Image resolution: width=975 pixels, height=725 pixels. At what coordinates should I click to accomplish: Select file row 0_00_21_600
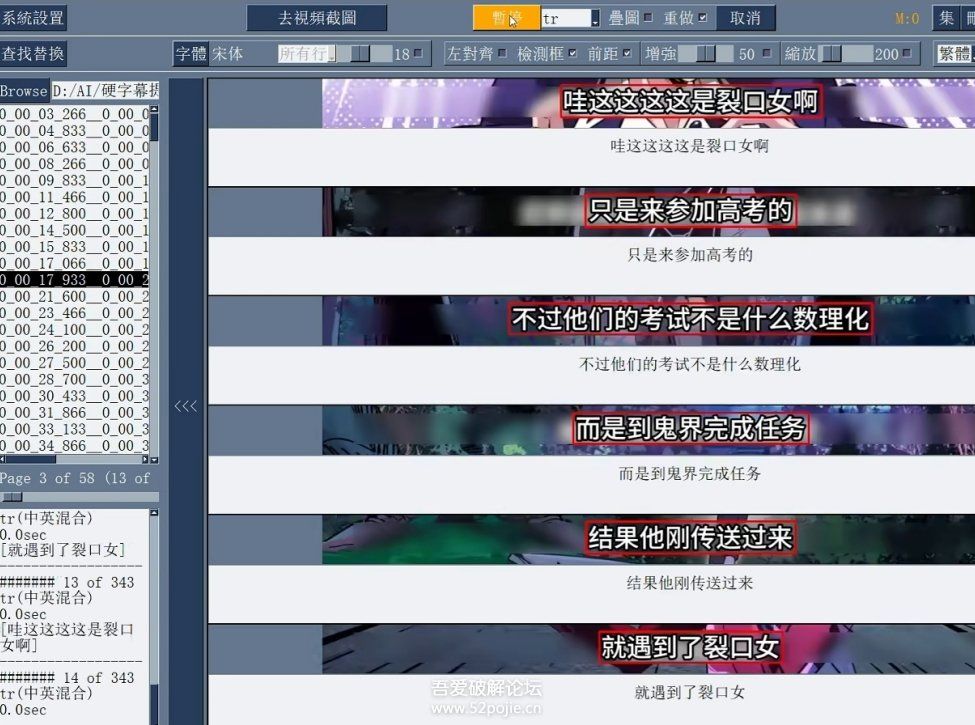point(75,296)
